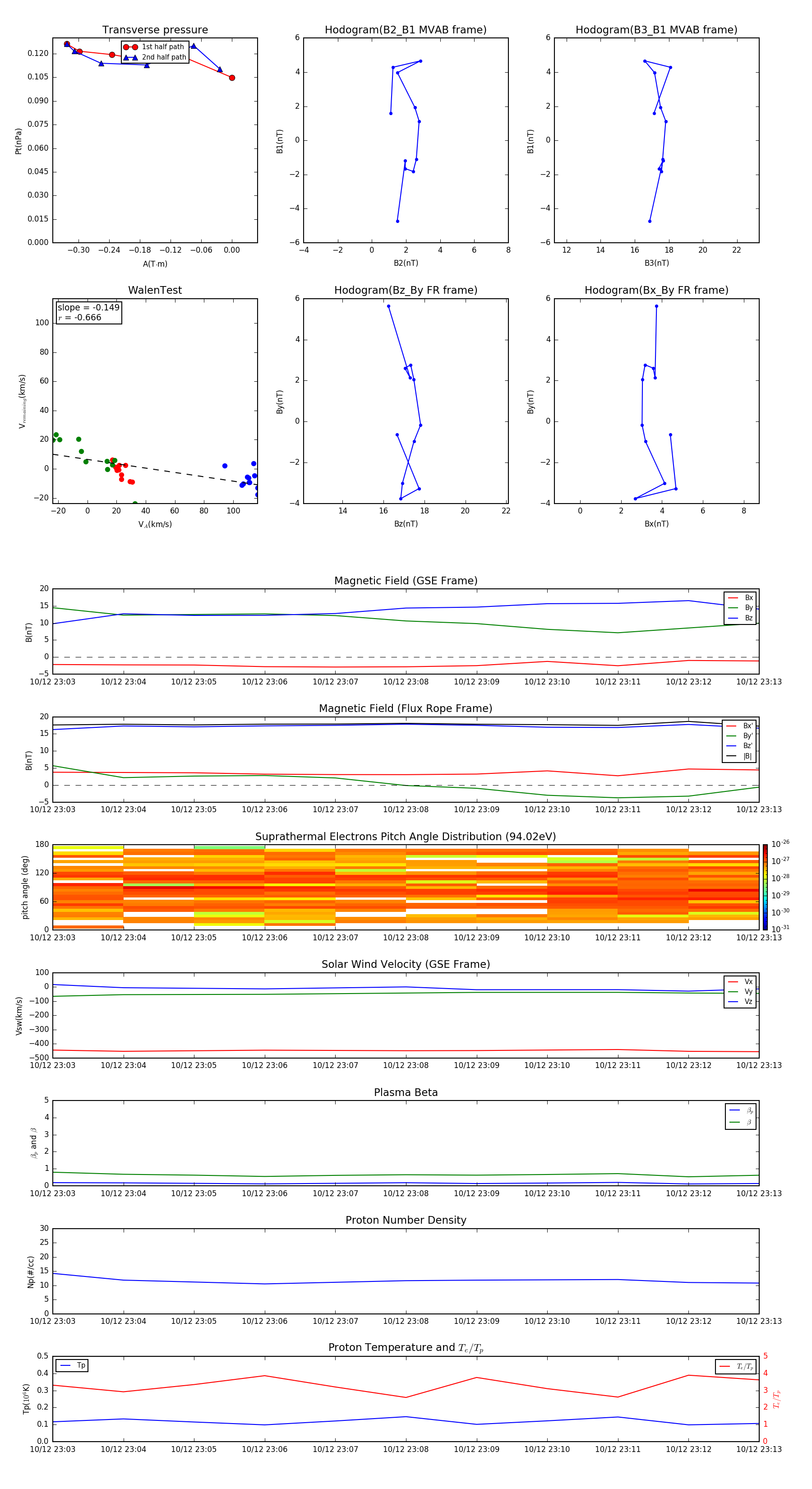This screenshot has height=1489, width=812.
Task: Click the "V_remaining(km/s)" y-axis label
Action: point(23,401)
